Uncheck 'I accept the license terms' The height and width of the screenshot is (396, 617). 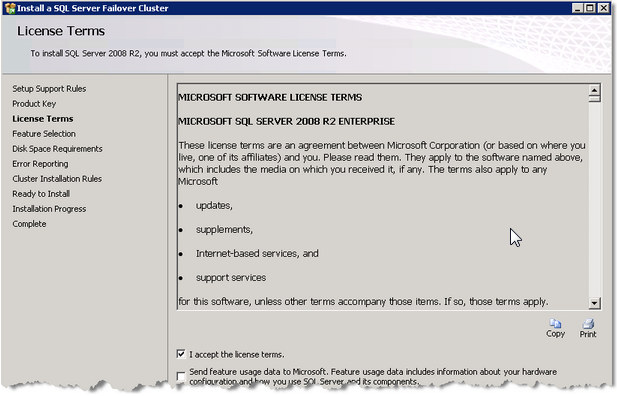[181, 354]
